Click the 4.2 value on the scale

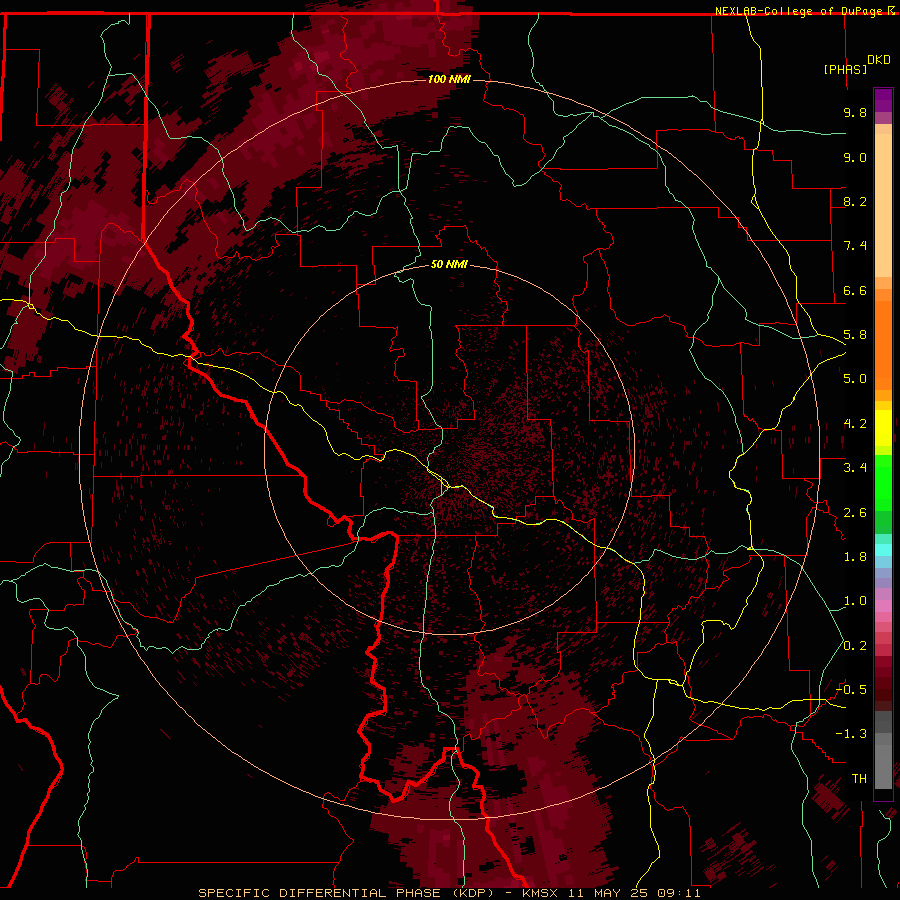pyautogui.click(x=855, y=424)
